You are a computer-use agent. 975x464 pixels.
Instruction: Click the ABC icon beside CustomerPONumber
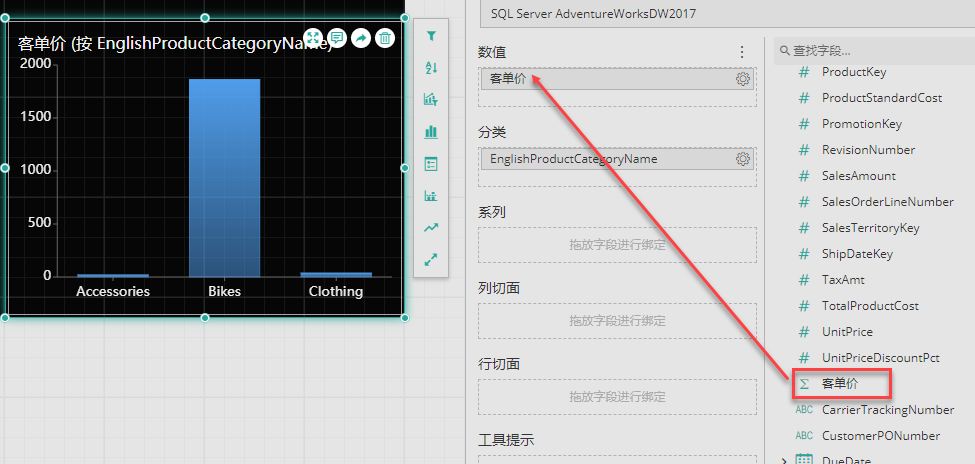coord(804,436)
